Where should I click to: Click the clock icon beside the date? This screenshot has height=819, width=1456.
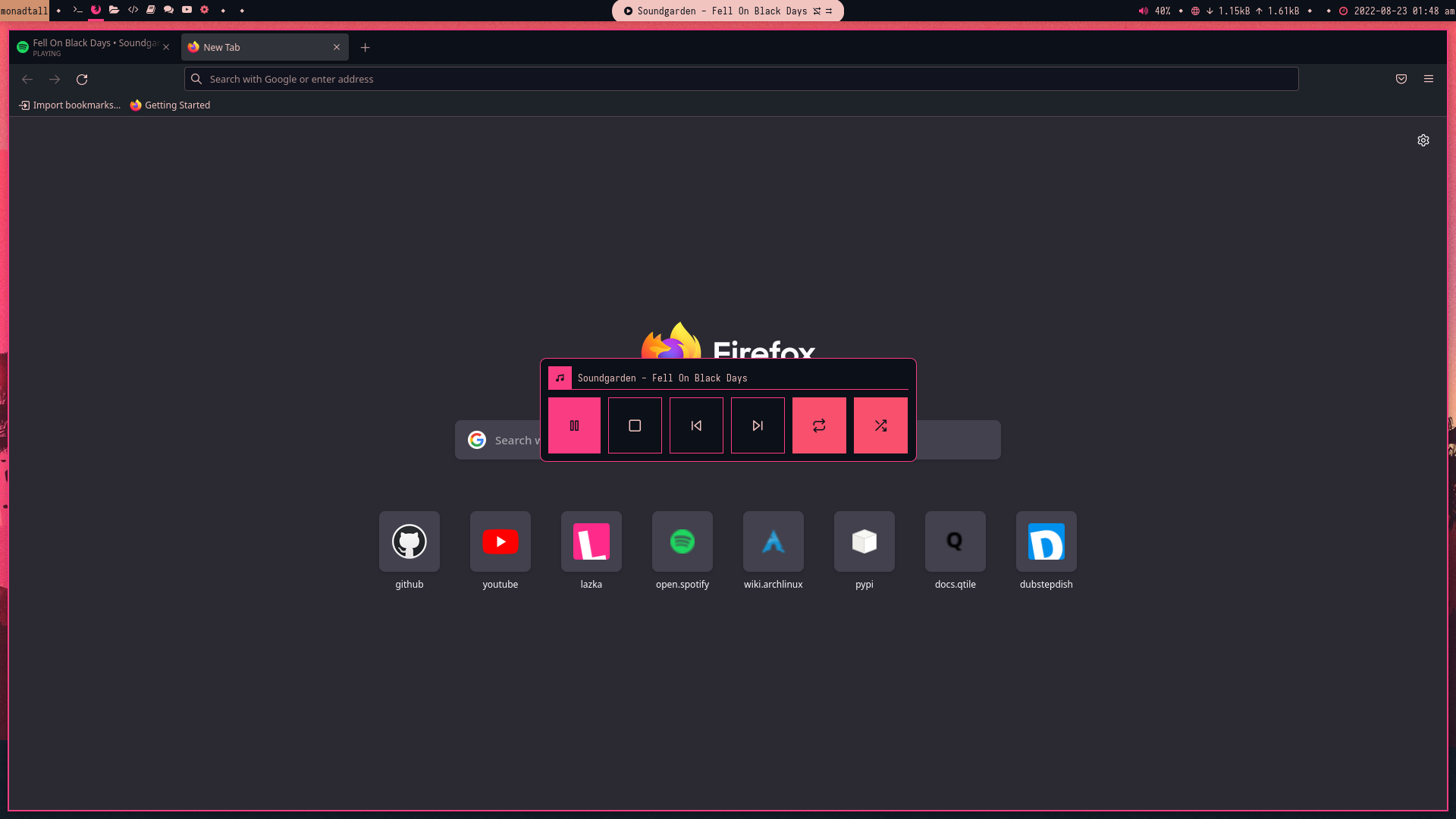[1343, 11]
